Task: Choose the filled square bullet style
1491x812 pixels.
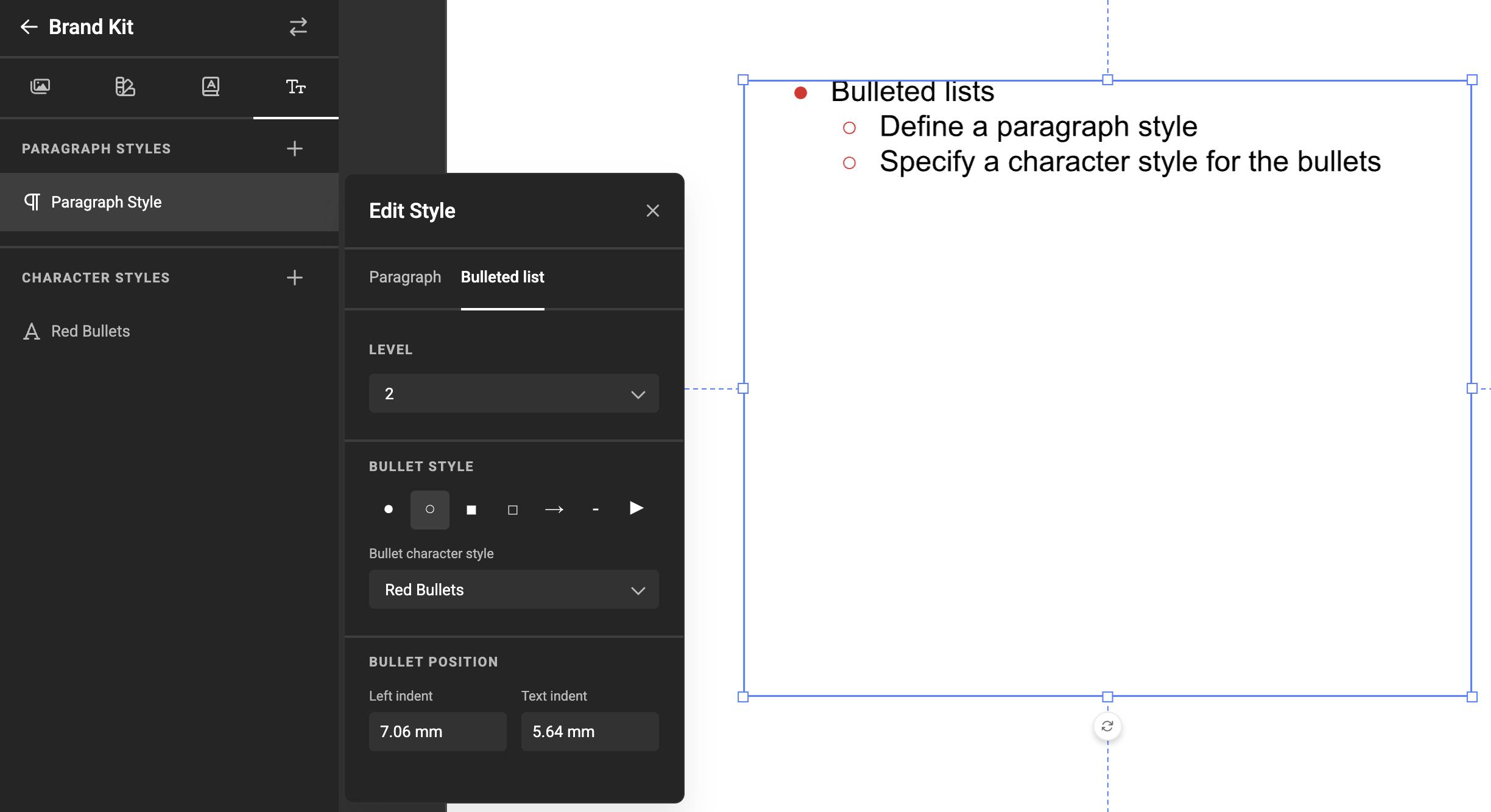Action: click(x=471, y=509)
